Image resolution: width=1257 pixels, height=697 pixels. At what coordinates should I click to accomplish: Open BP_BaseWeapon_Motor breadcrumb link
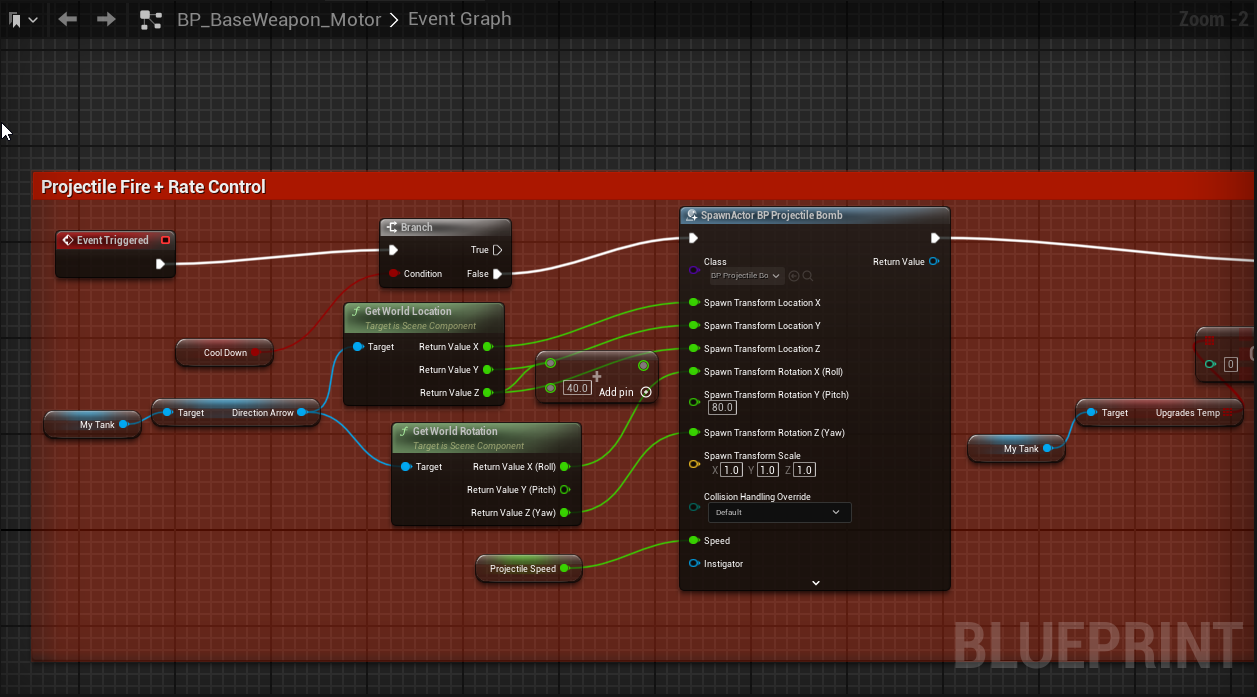(279, 19)
